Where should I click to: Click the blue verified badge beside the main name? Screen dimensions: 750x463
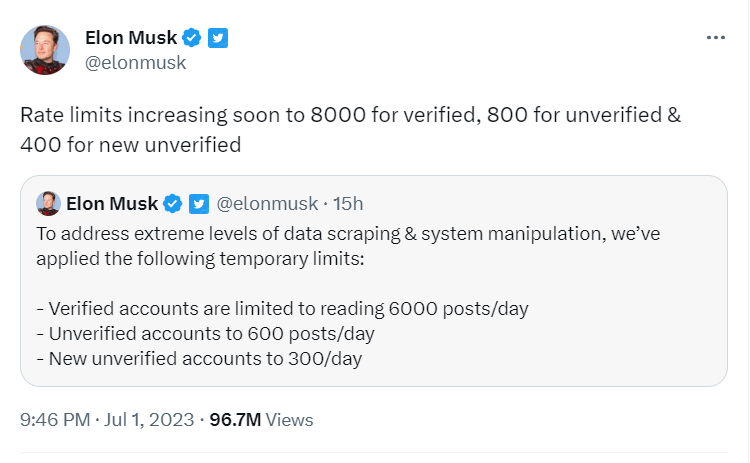[194, 38]
